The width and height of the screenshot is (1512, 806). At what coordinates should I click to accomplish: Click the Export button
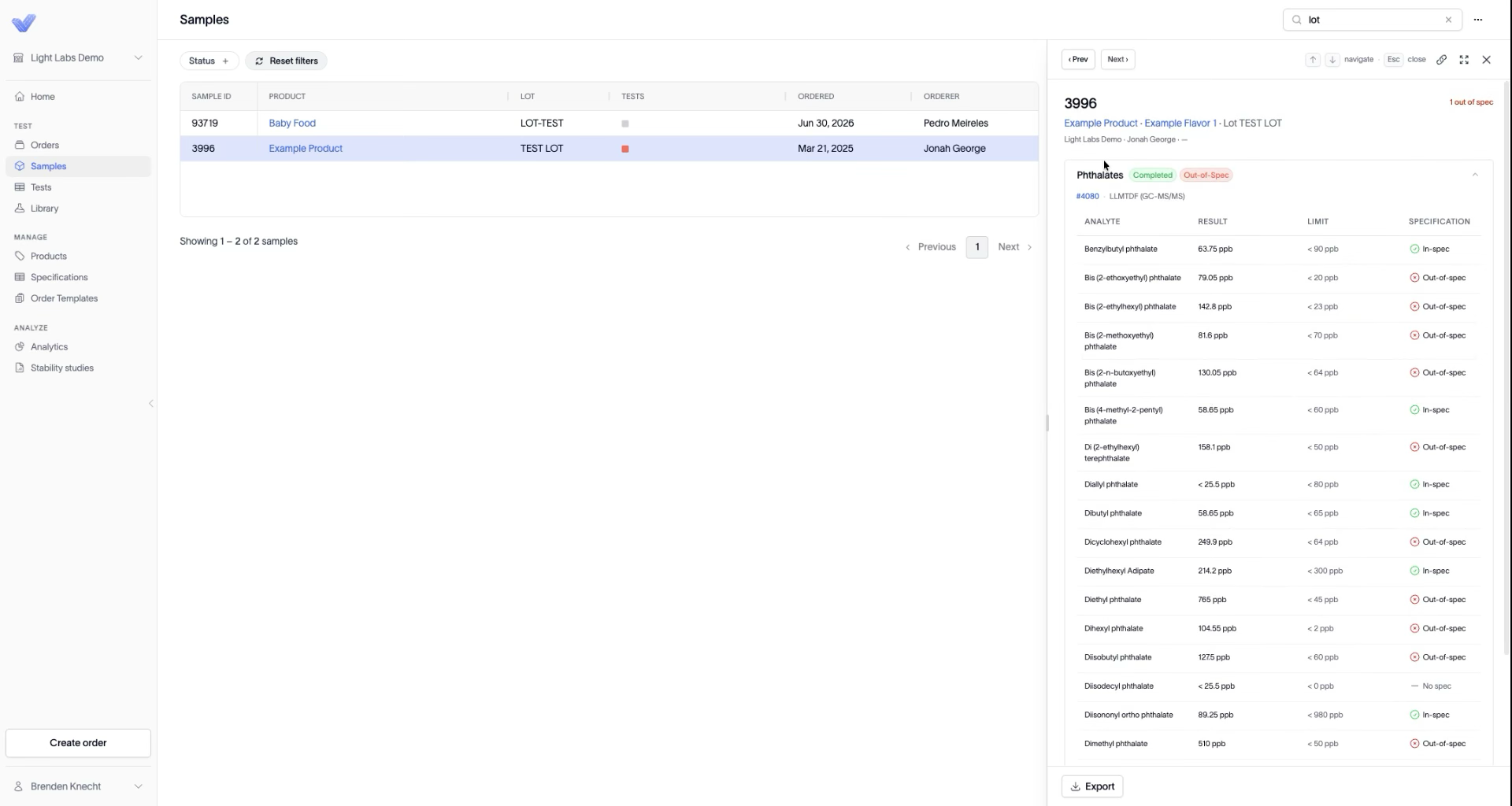[1092, 786]
